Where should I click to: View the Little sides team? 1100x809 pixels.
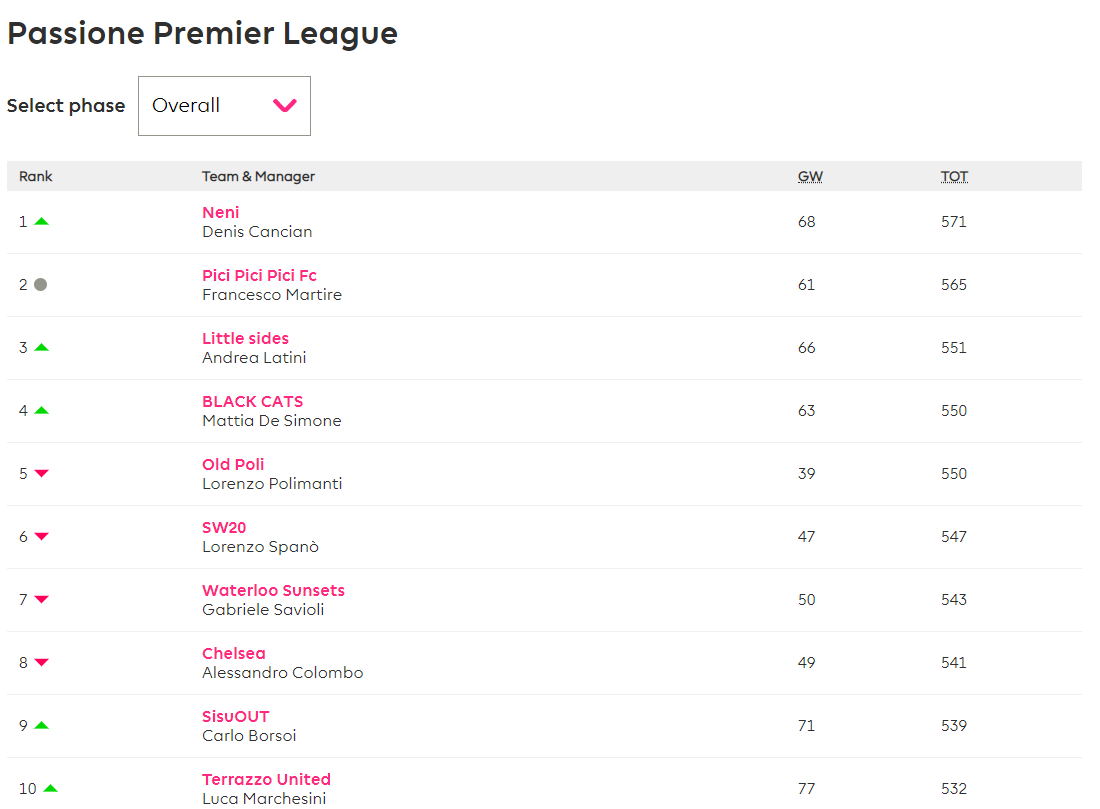(245, 338)
